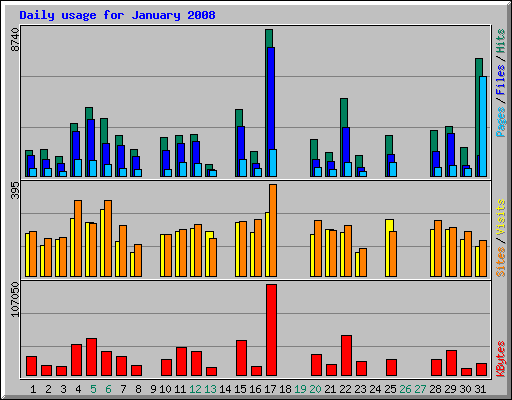Click day label 1 on the axis
512x400 pixels.
[33, 389]
